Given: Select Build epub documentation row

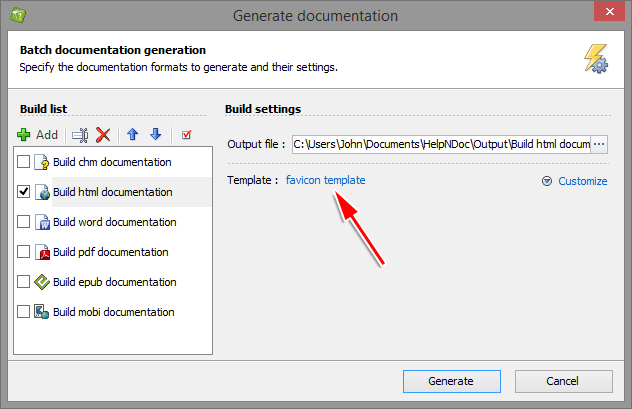Looking at the screenshot, I should point(113,282).
